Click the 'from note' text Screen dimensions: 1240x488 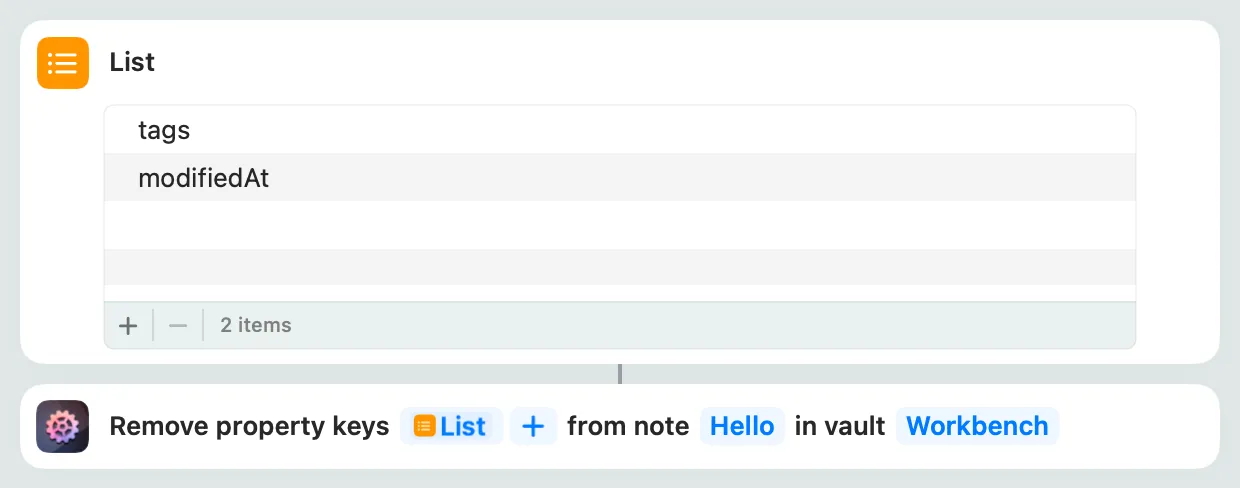[628, 426]
